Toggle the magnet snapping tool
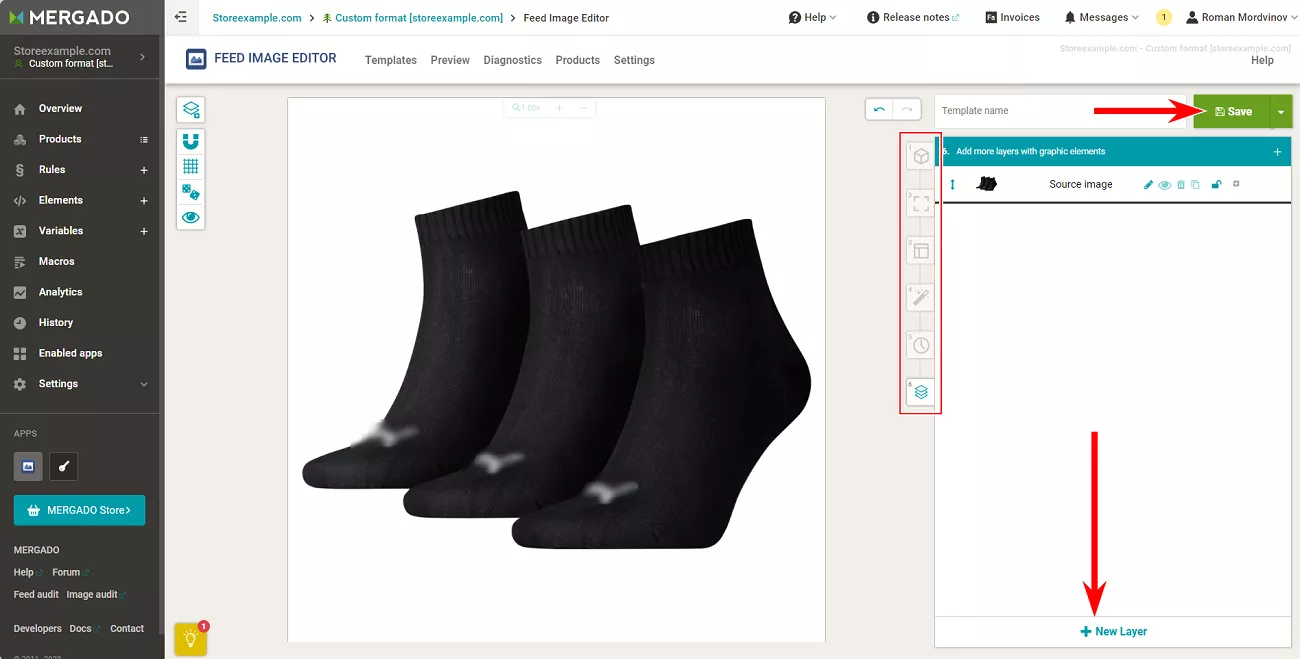1300x659 pixels. click(191, 141)
